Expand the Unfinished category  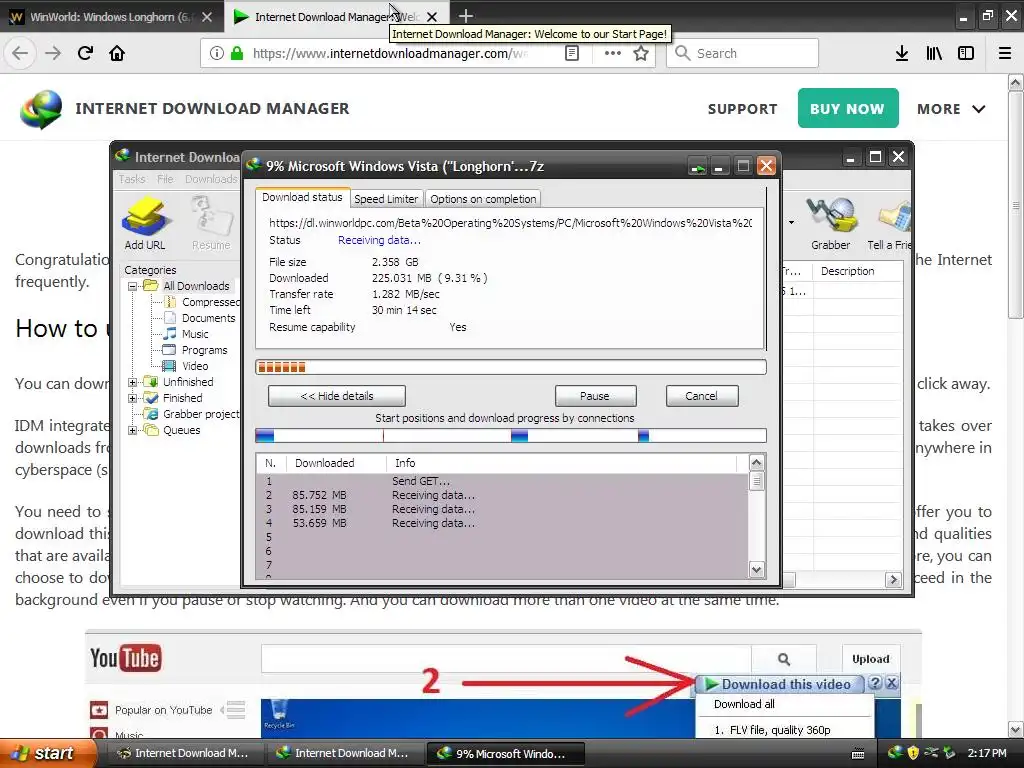pyautogui.click(x=133, y=382)
